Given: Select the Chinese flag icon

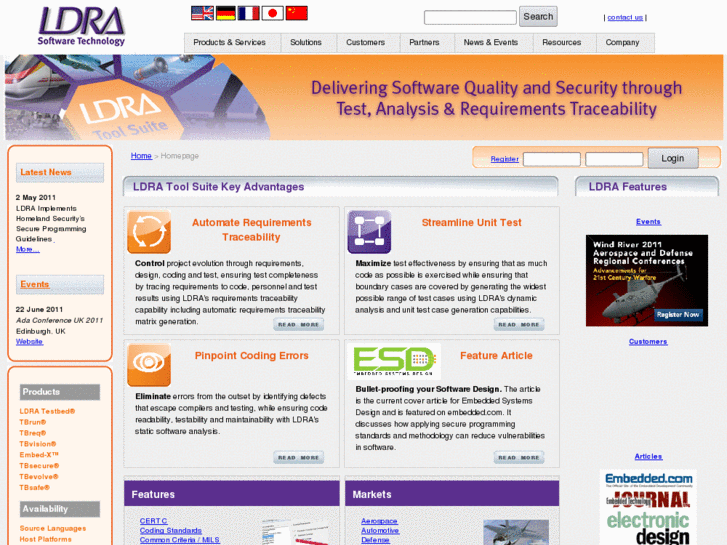Looking at the screenshot, I should [297, 13].
